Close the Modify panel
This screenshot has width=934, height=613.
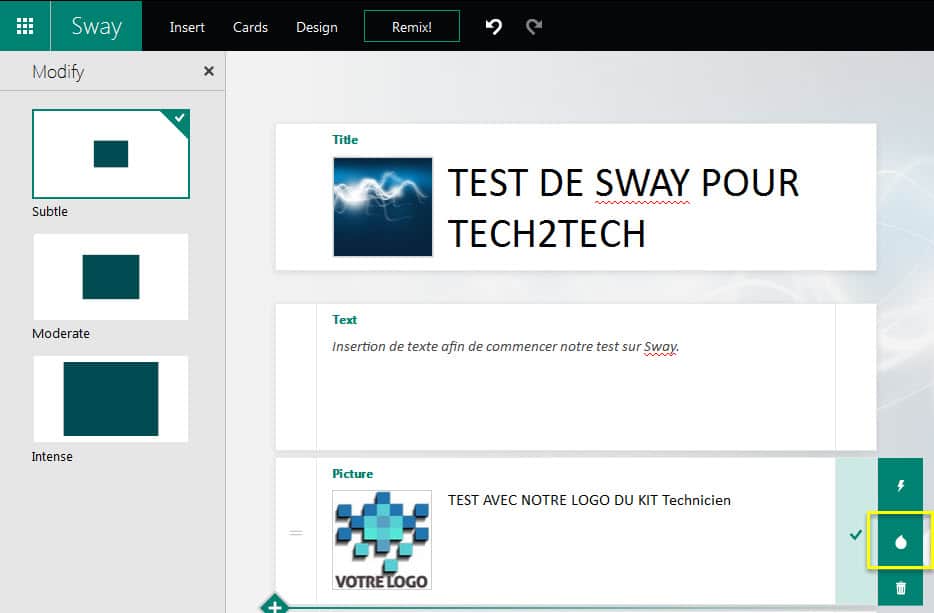tap(208, 71)
